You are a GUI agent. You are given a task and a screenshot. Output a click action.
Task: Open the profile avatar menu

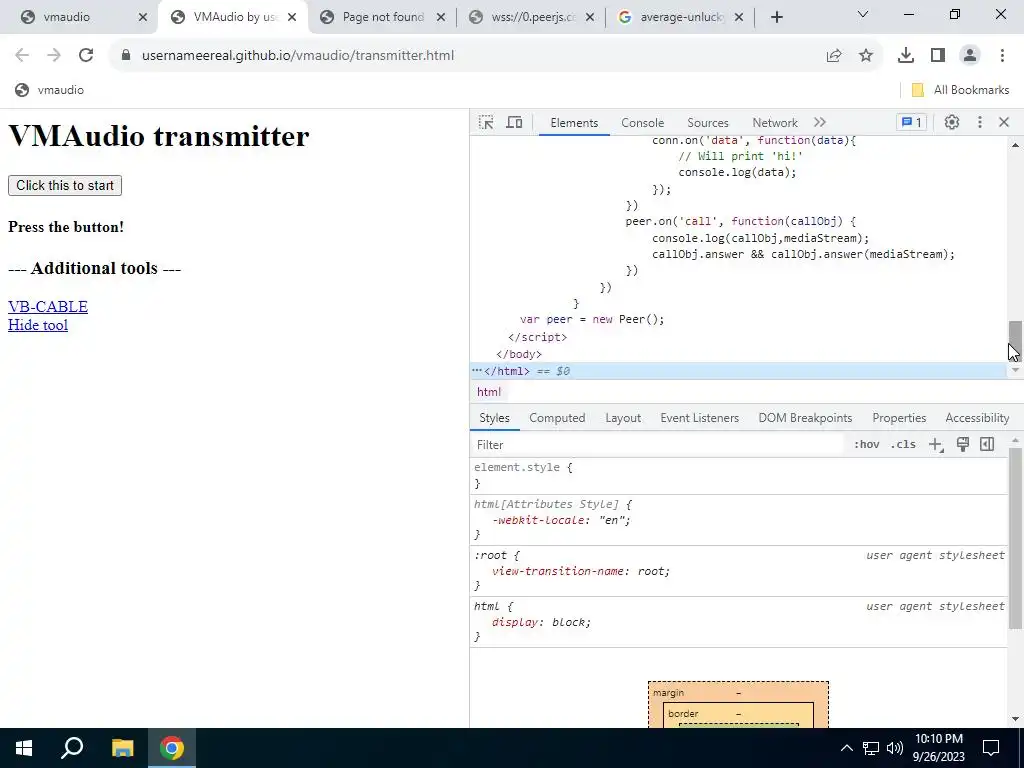[x=970, y=56]
